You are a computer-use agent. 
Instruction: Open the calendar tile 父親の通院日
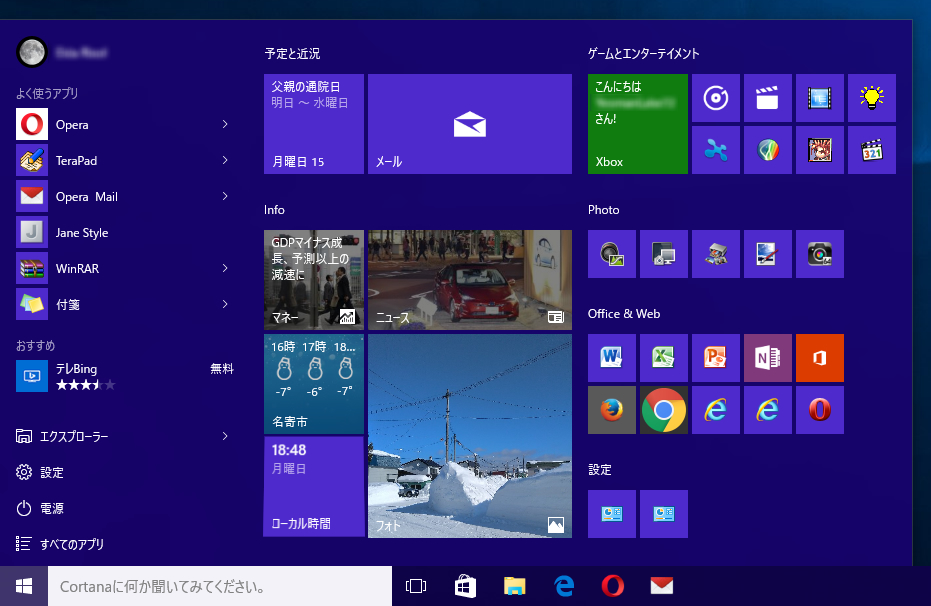pyautogui.click(x=314, y=124)
